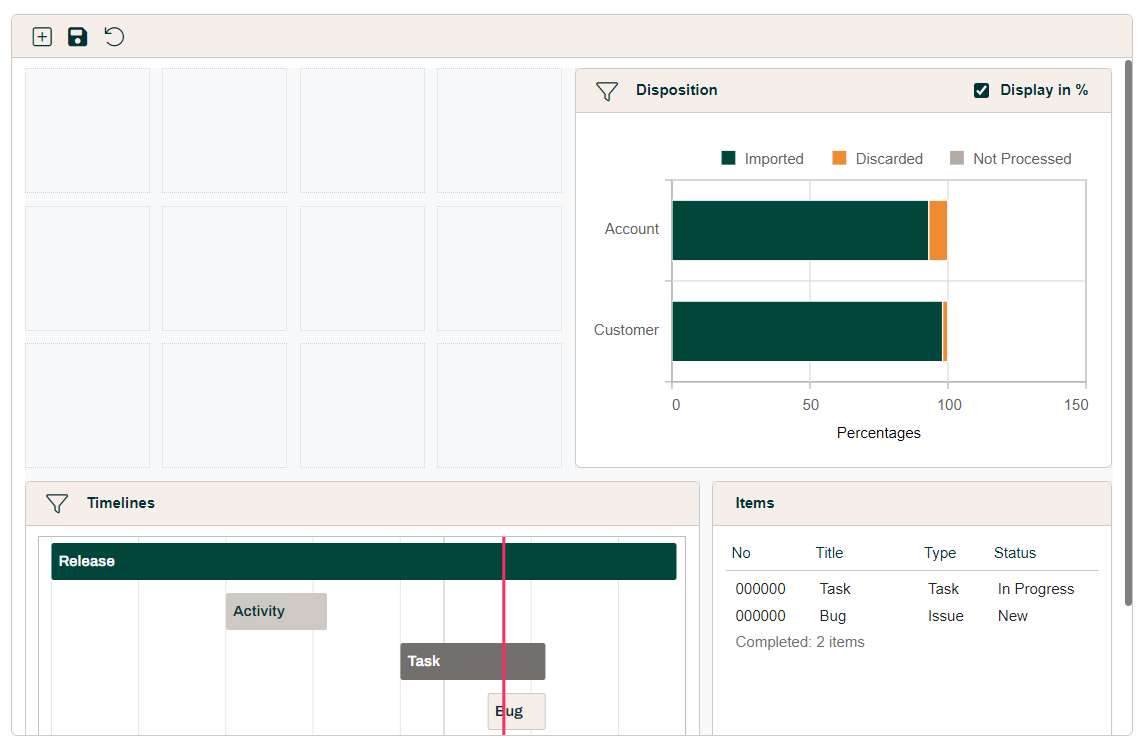Screen dimensions: 1142x746
Task: Toggle the Discarded legend entry
Action: (x=877, y=159)
